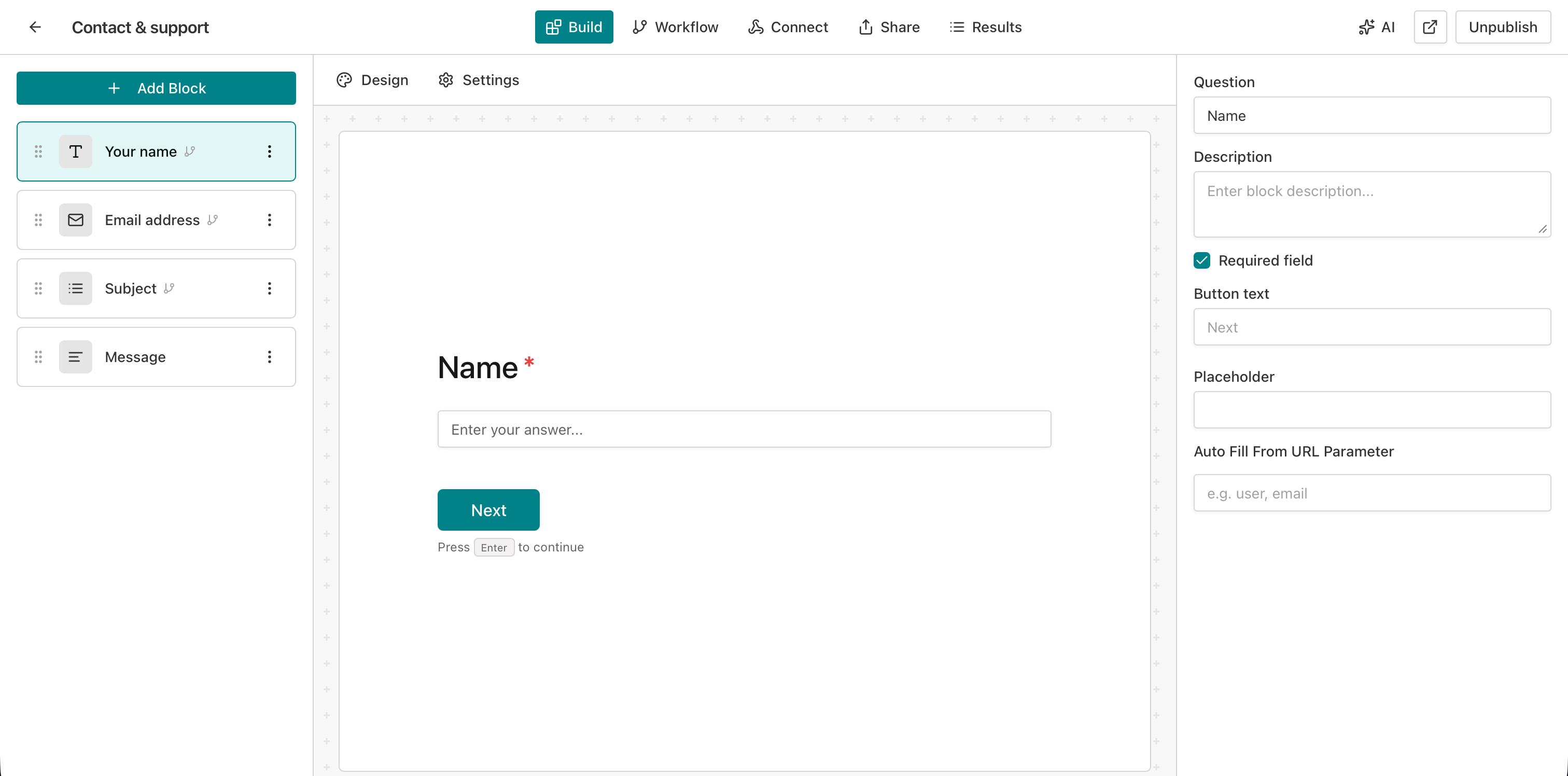1568x776 pixels.
Task: Click the back arrow beside Contact & support
Action: 35,27
